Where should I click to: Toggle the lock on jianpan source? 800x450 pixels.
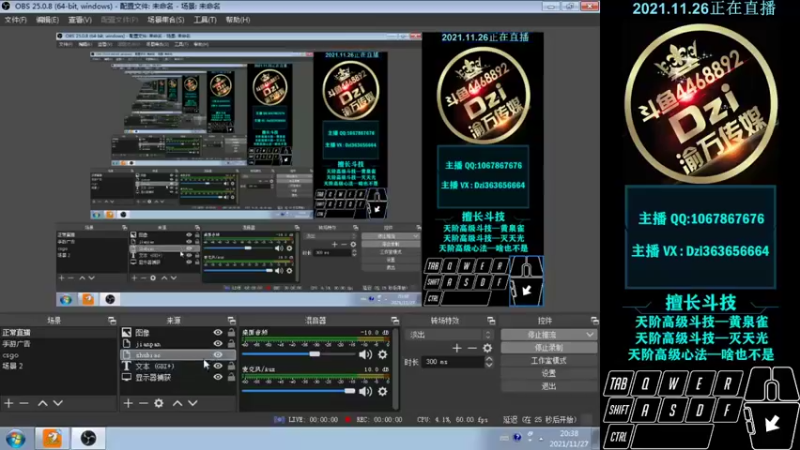click(231, 344)
